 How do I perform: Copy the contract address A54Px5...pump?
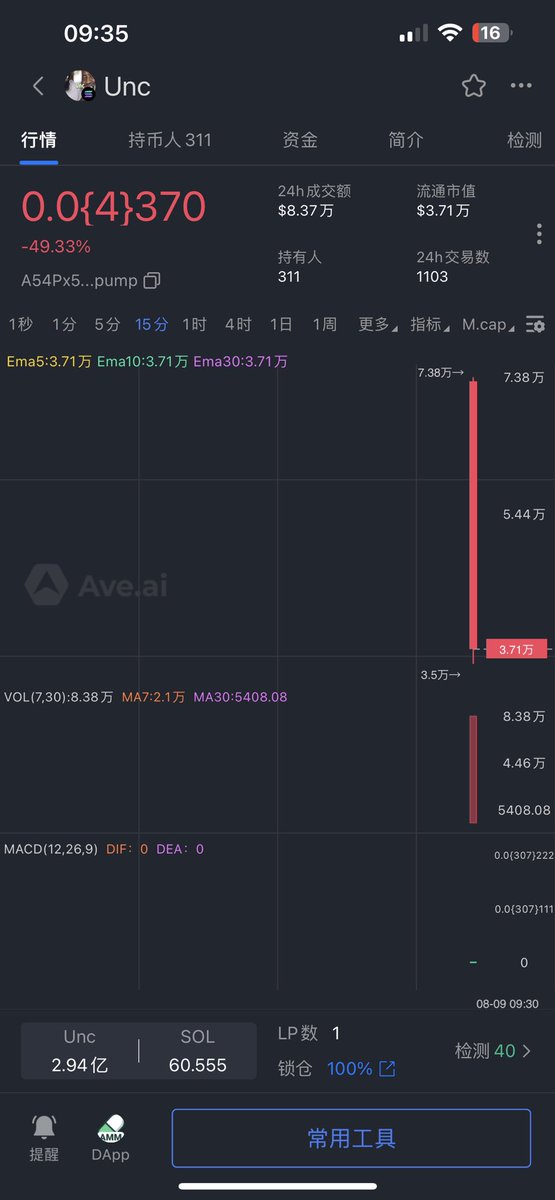152,281
